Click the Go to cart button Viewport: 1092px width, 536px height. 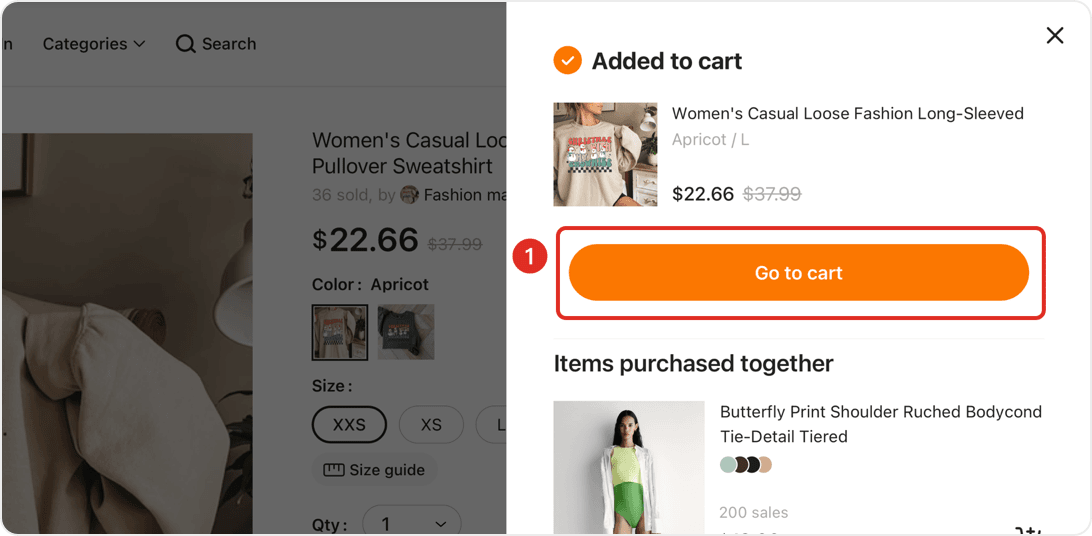point(798,273)
